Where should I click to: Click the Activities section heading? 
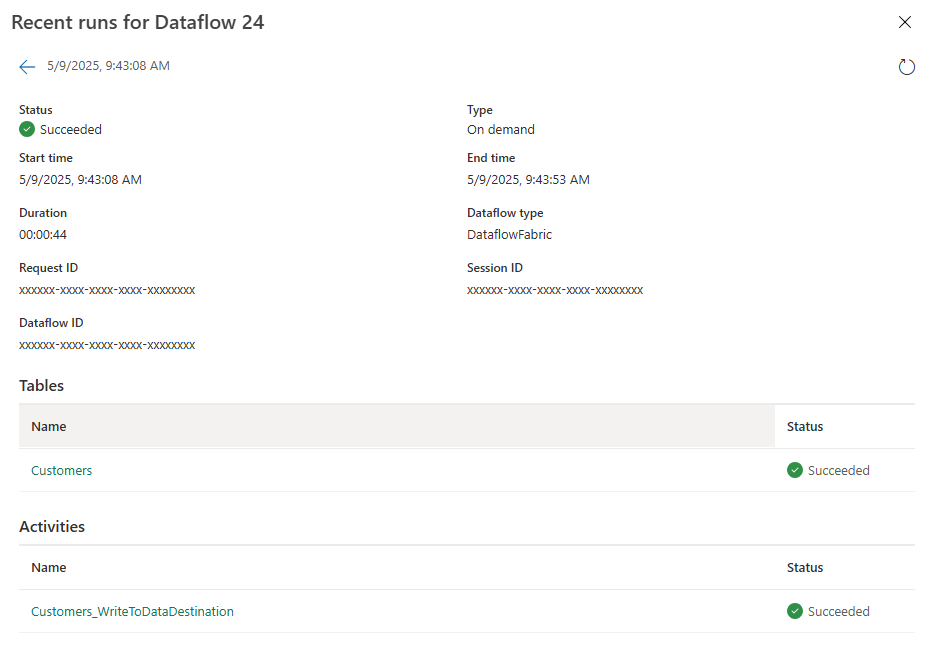(51, 526)
